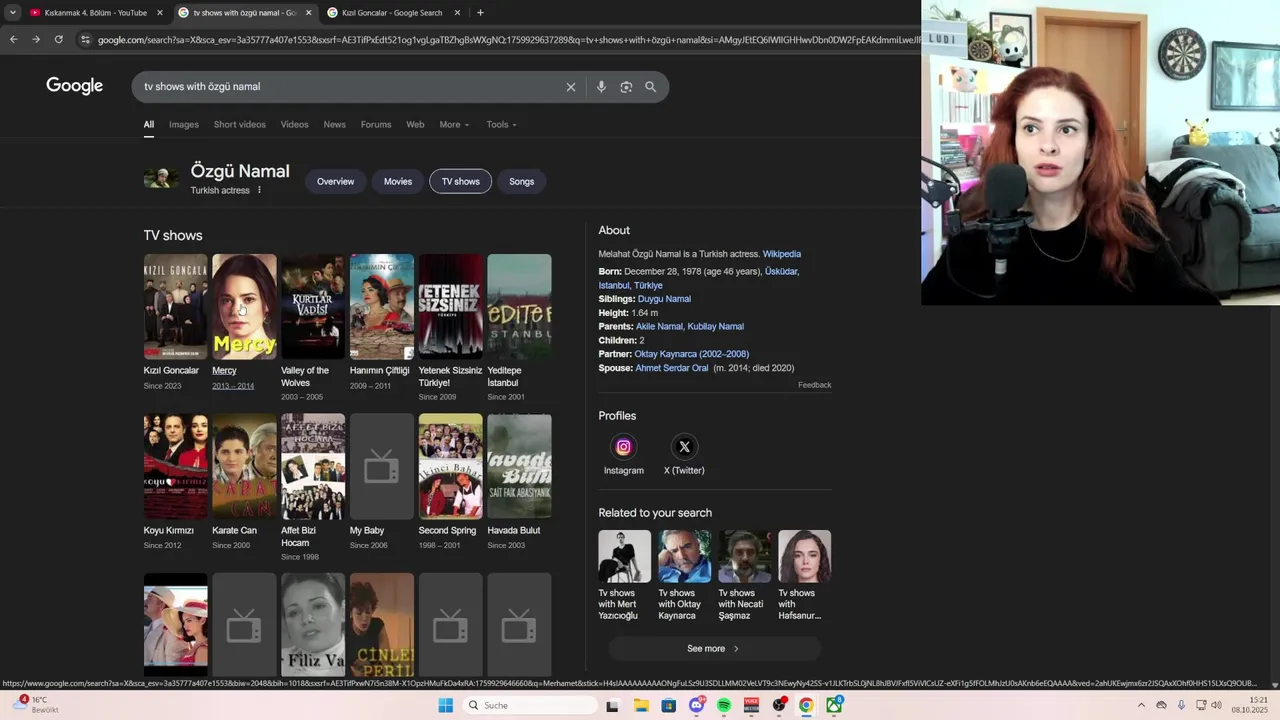1280x720 pixels.
Task: Open the Mercy show poster
Action: pyautogui.click(x=244, y=306)
